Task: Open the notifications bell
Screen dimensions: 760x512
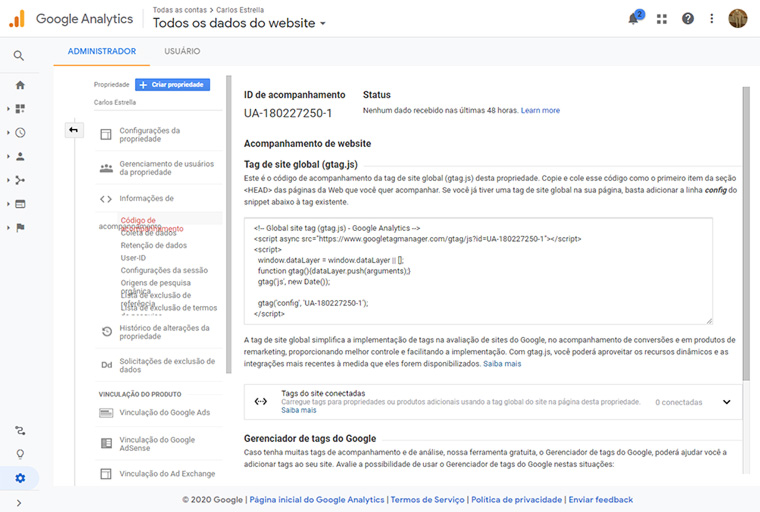Action: pos(633,18)
